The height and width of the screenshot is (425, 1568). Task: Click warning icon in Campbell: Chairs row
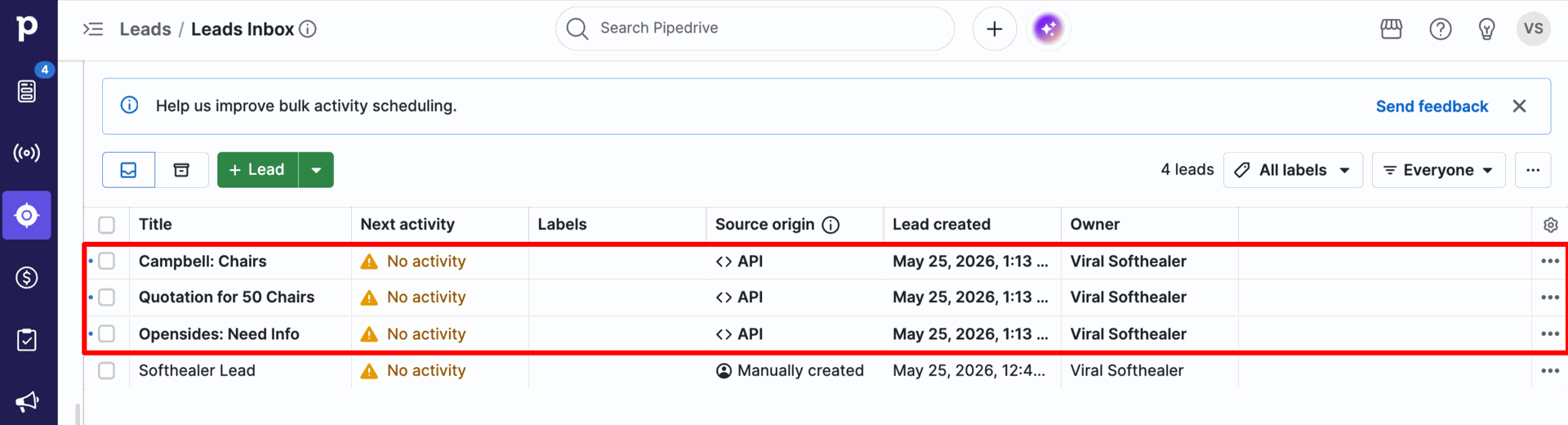(369, 262)
